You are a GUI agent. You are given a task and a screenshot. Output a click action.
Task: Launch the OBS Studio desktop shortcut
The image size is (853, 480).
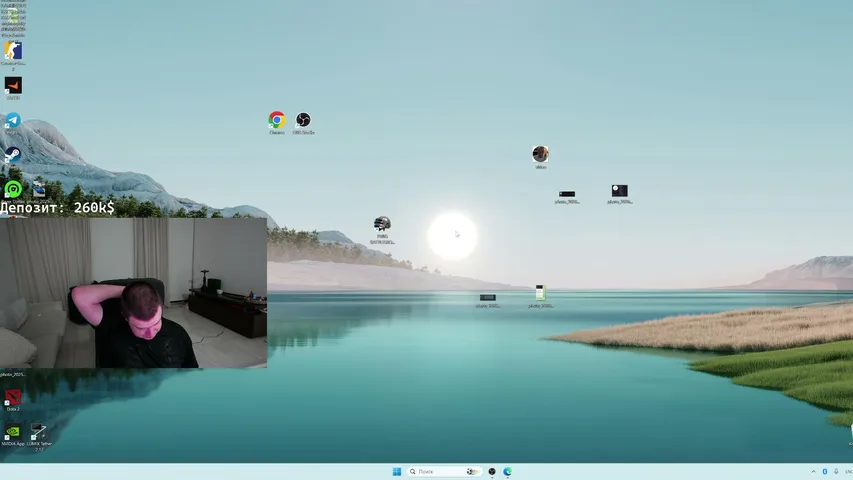click(x=303, y=120)
